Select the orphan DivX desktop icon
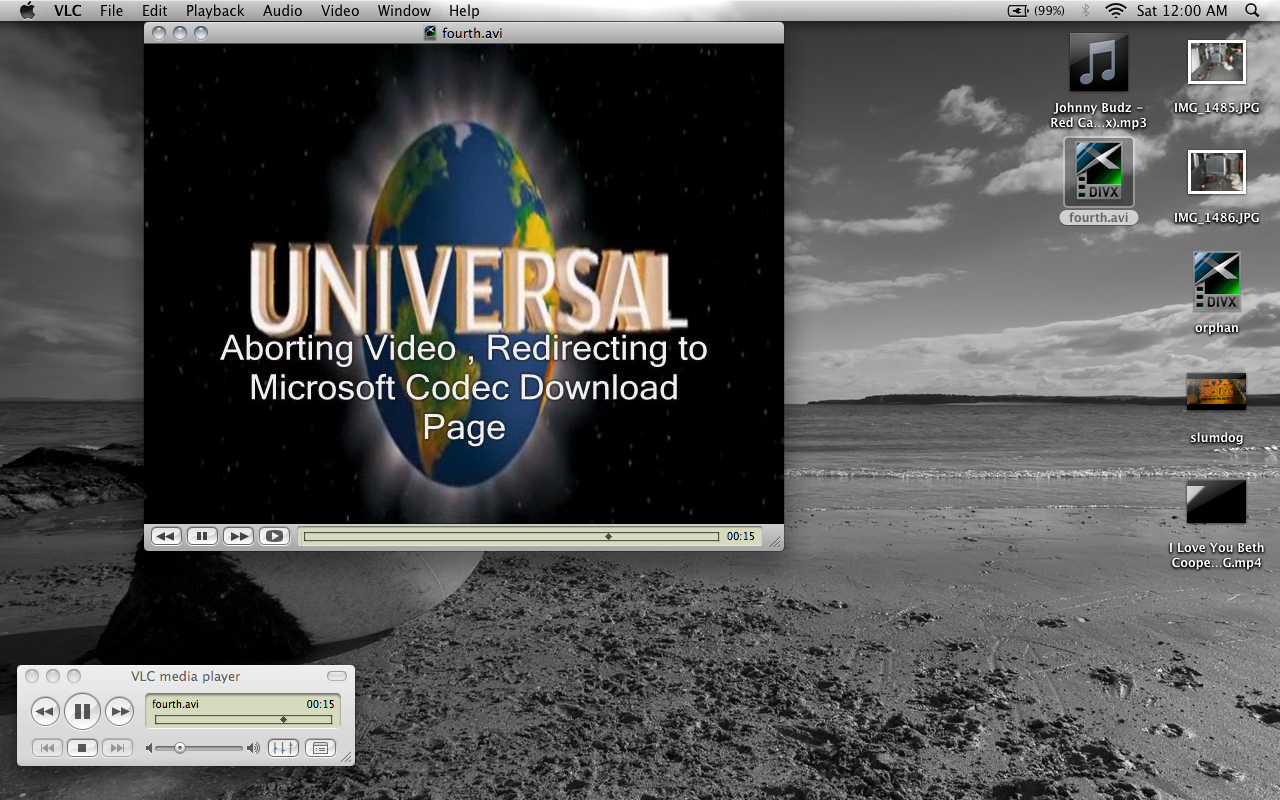1280x800 pixels. 1216,292
